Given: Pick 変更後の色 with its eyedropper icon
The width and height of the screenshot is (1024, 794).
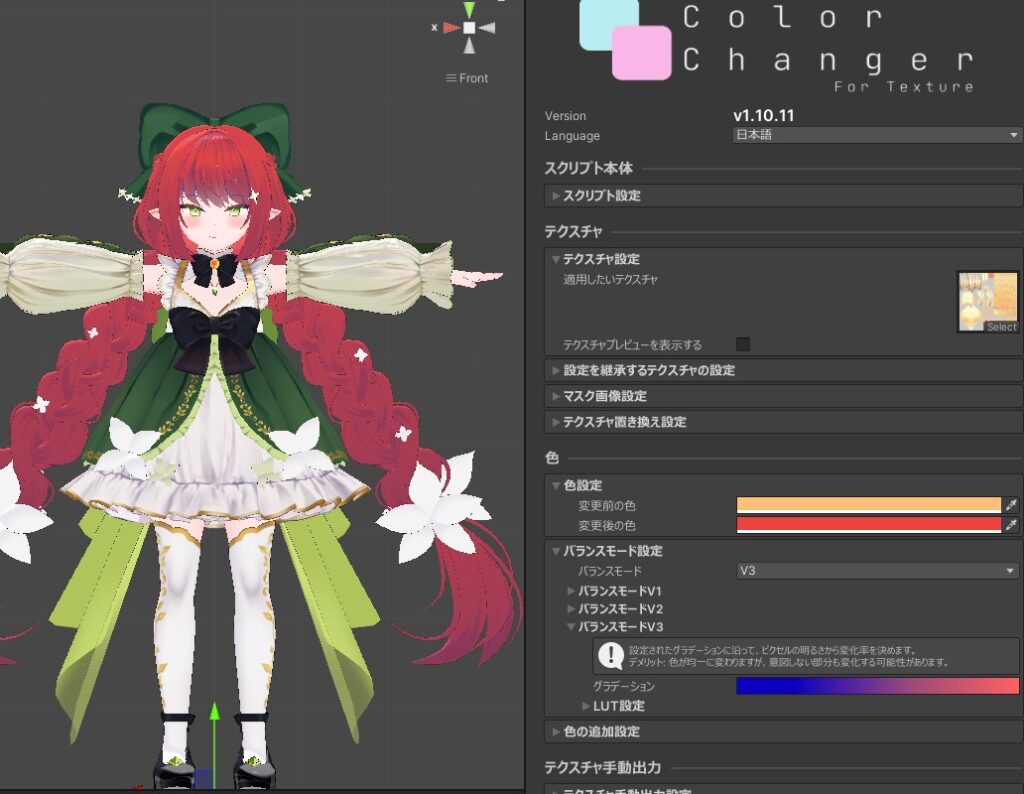Looking at the screenshot, I should tap(1011, 525).
